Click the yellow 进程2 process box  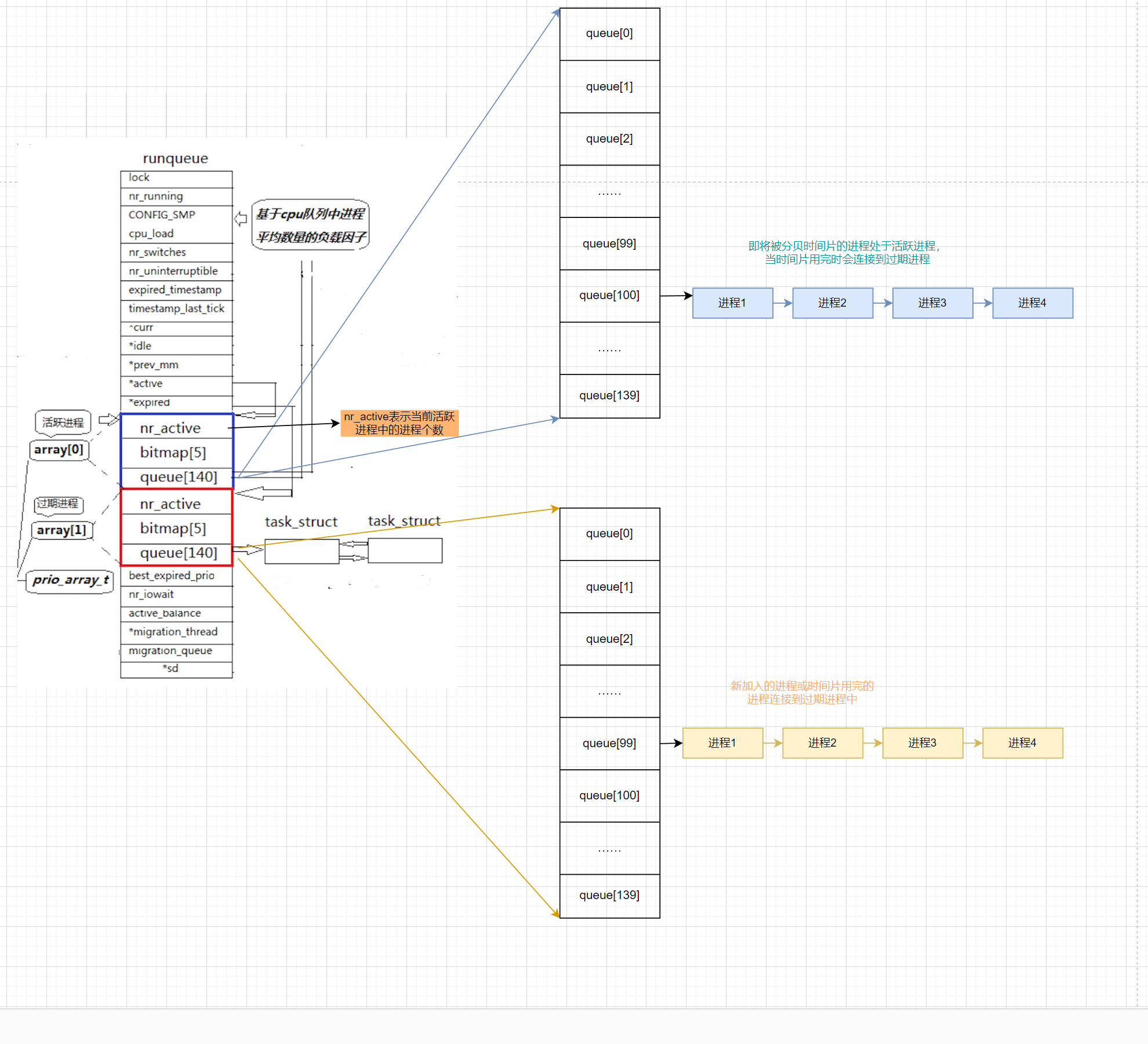pos(822,743)
